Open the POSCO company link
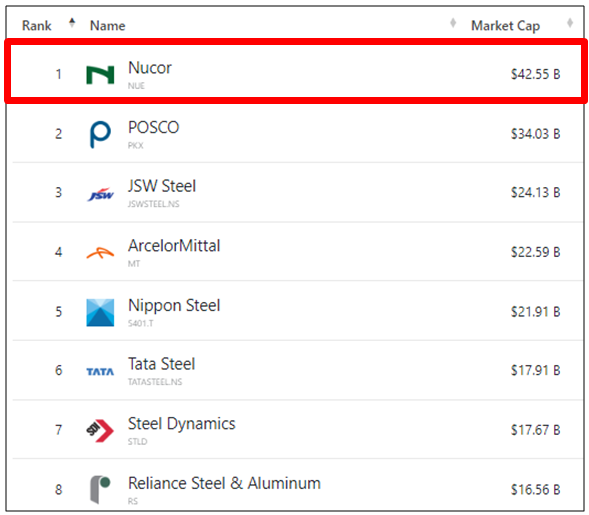589x515 pixels. [154, 127]
